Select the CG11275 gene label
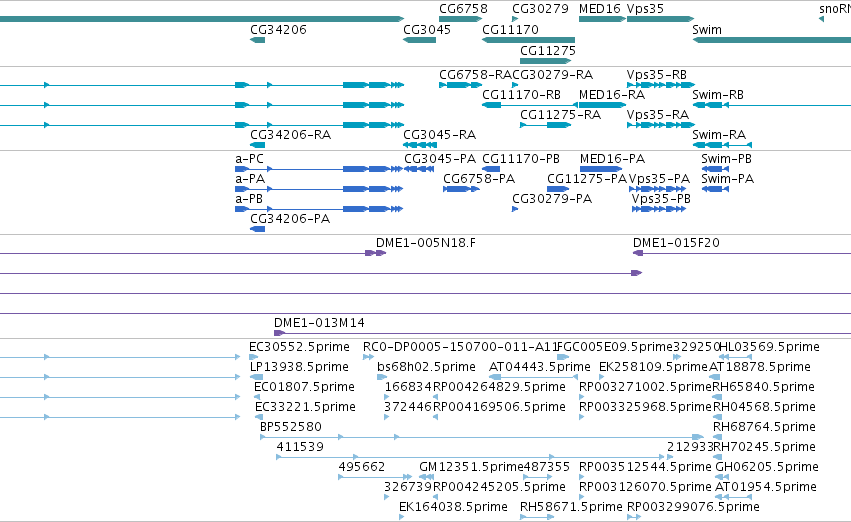The image size is (851, 522). point(548,50)
